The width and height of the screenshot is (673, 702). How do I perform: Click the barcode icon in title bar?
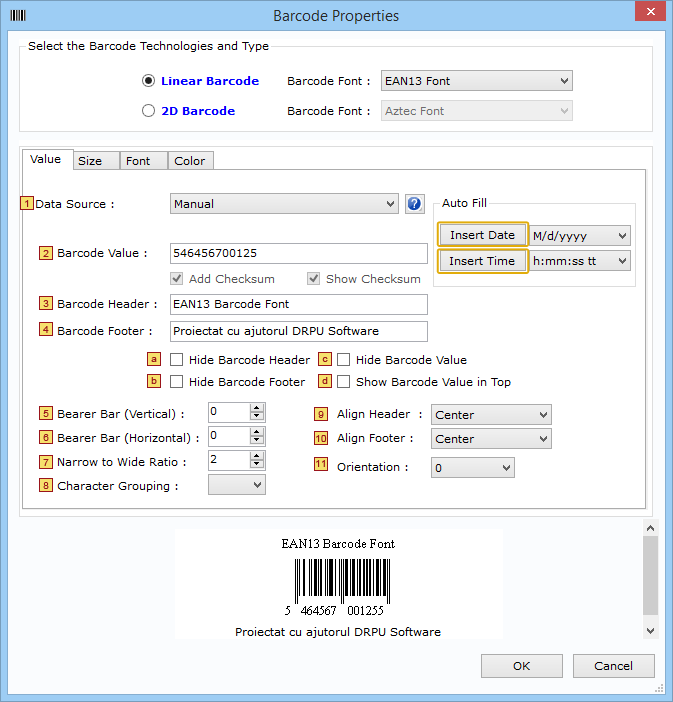(x=18, y=16)
